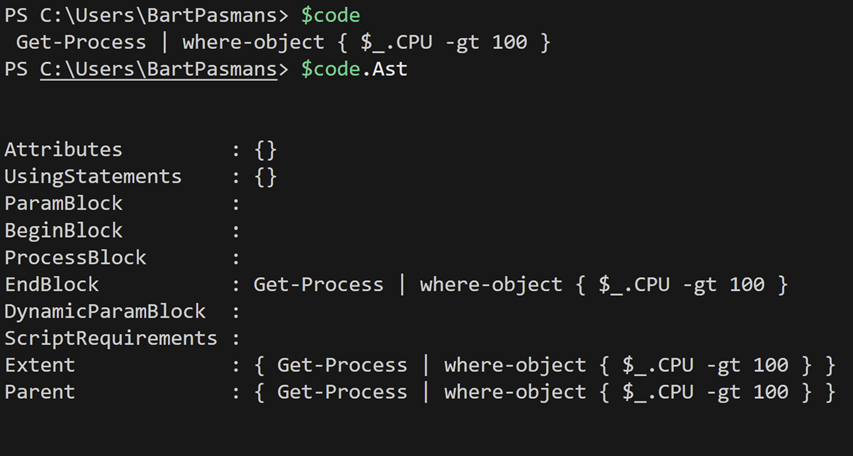The height and width of the screenshot is (456, 853).
Task: Click the empty braces value beside Attributes
Action: tap(265, 150)
